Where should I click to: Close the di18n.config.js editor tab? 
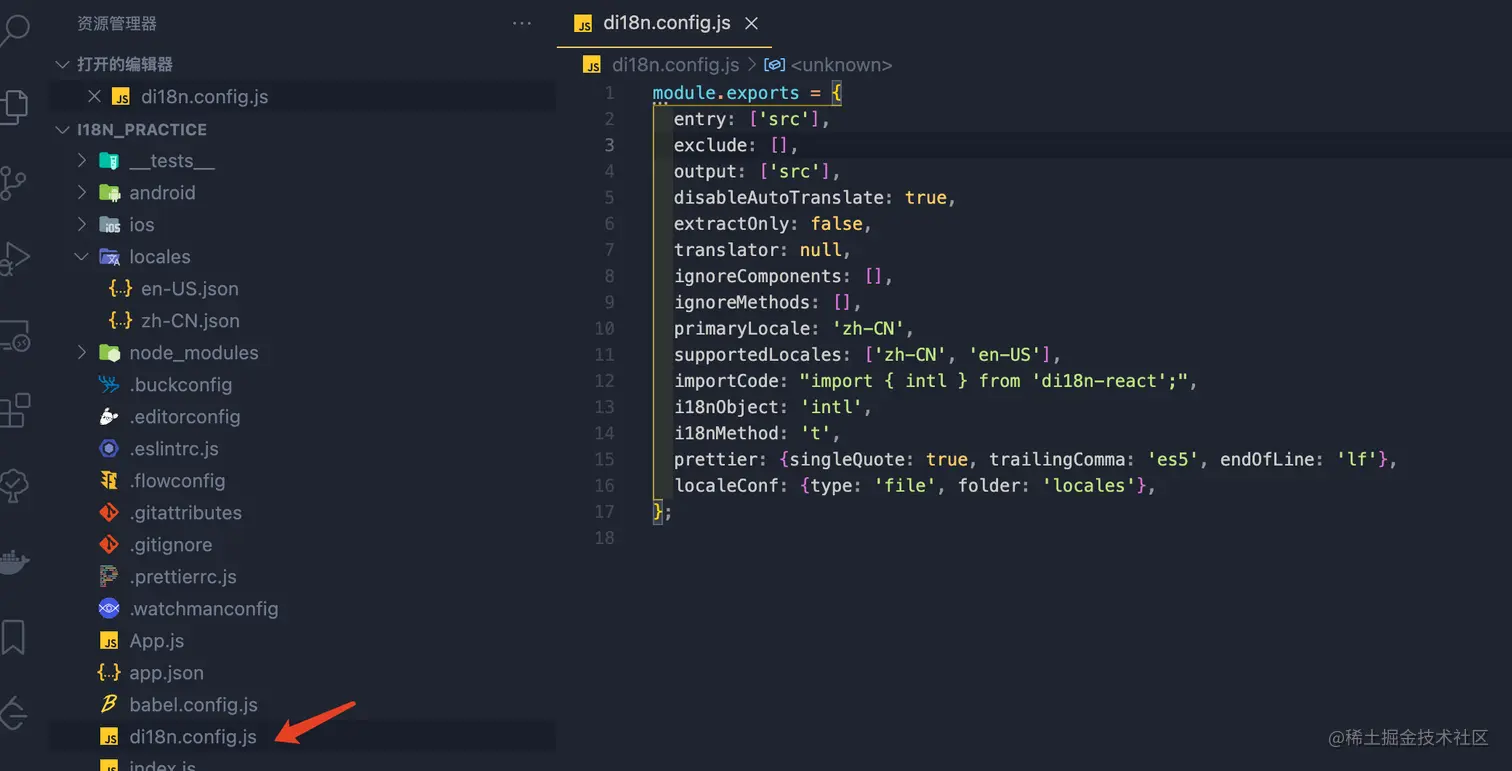751,23
